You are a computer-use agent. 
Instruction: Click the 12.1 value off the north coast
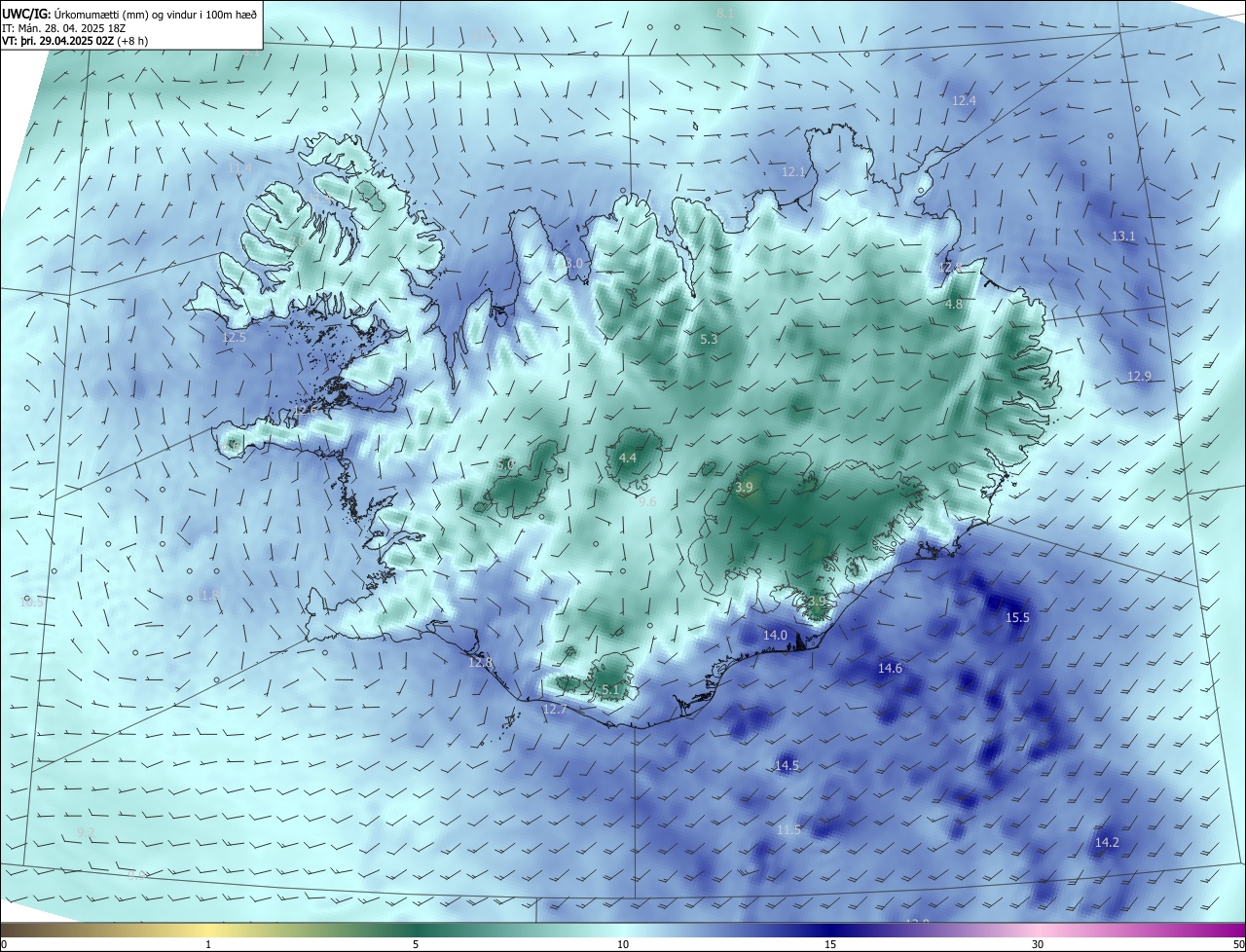(x=793, y=172)
